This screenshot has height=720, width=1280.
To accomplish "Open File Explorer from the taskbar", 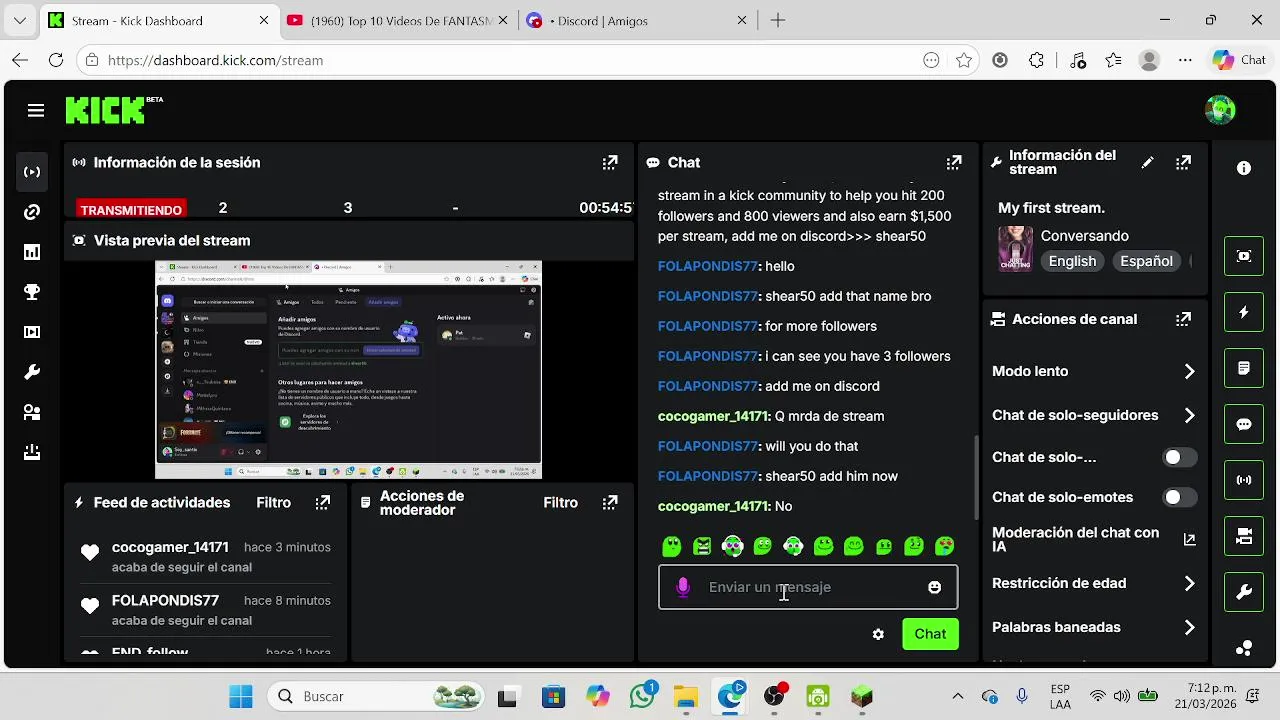I will tap(685, 696).
